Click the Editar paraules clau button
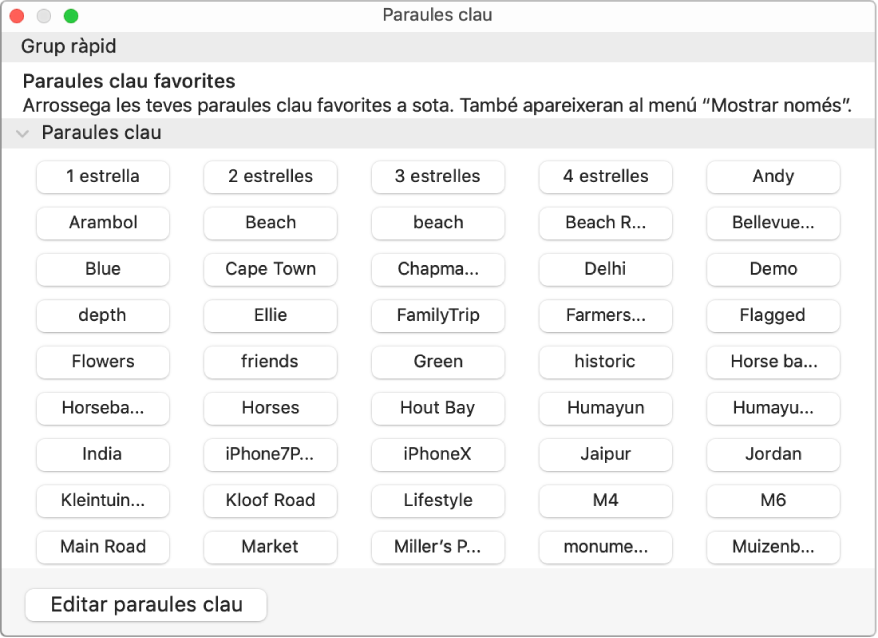The width and height of the screenshot is (878, 638). coord(146,605)
